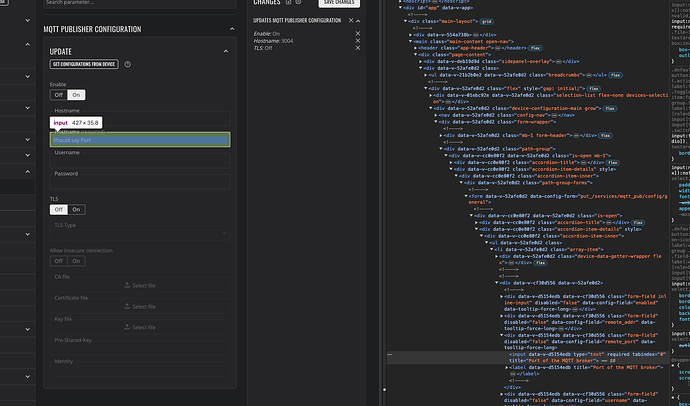Set the TLS toggle to On
Viewport: 690px width, 406px height.
click(x=76, y=209)
